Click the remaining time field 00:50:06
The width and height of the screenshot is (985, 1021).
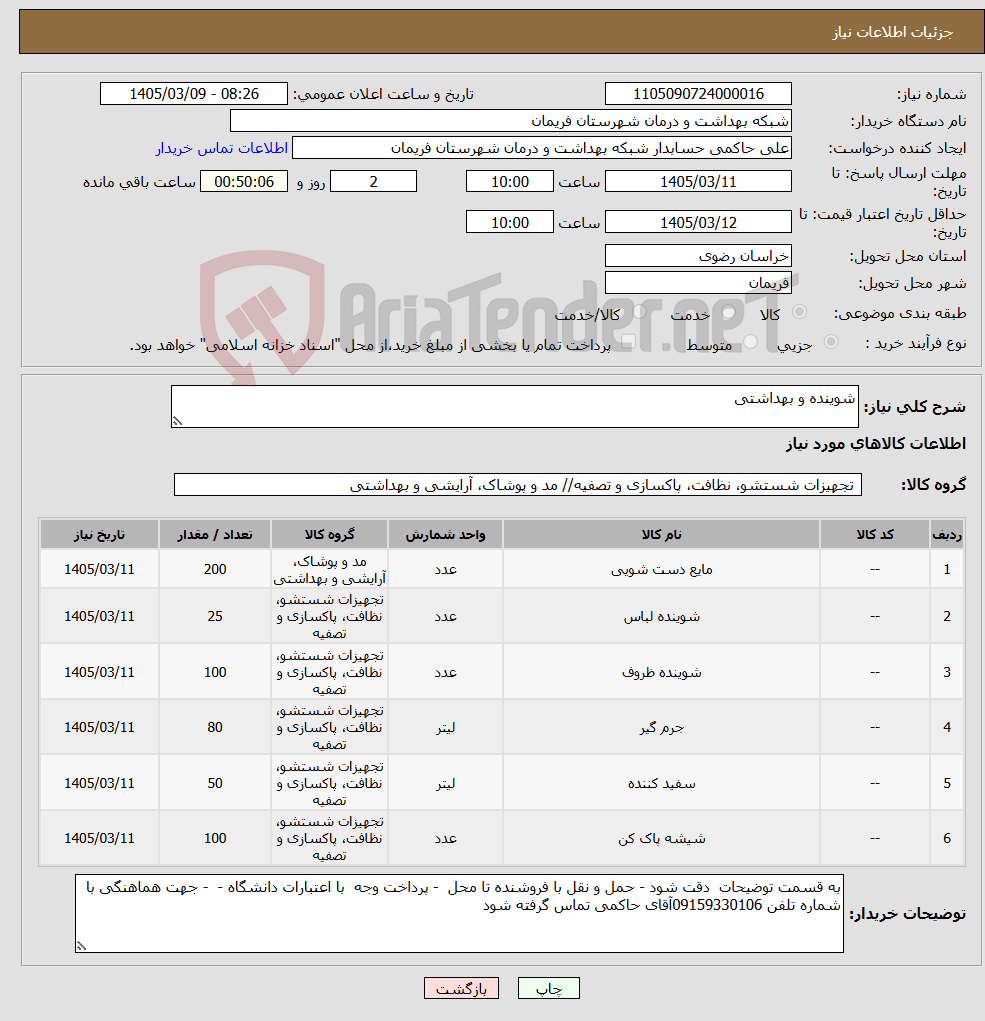tap(243, 182)
